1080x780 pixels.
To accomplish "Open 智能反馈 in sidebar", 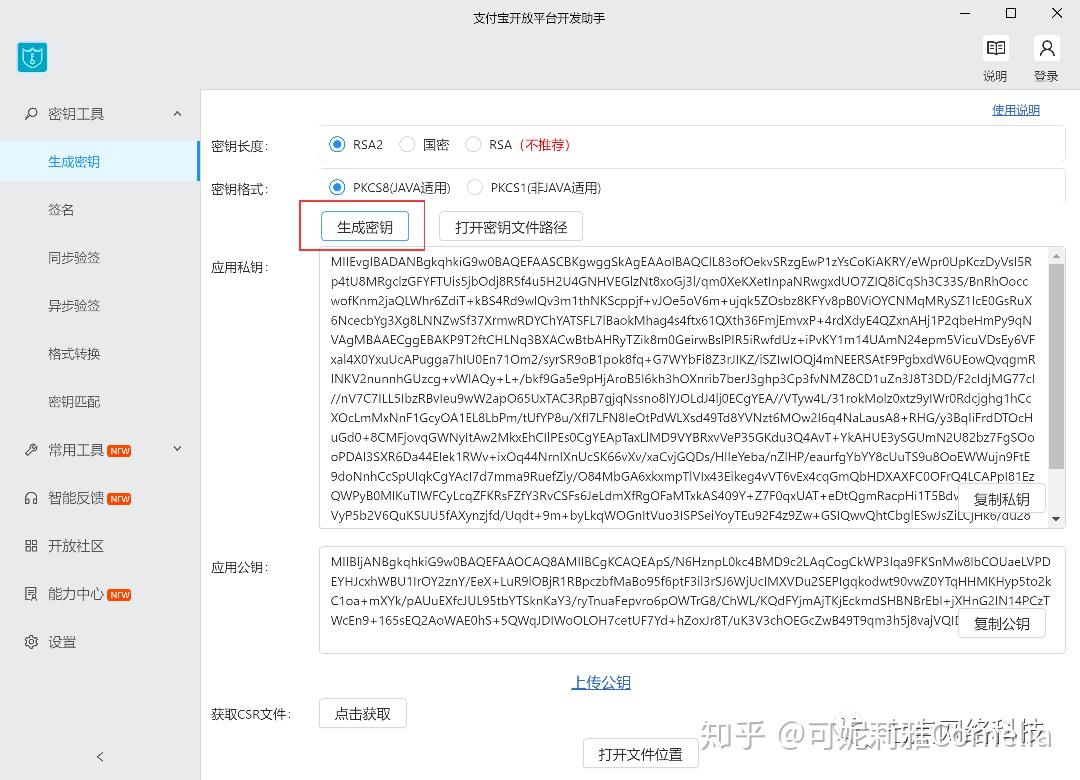I will pos(76,498).
